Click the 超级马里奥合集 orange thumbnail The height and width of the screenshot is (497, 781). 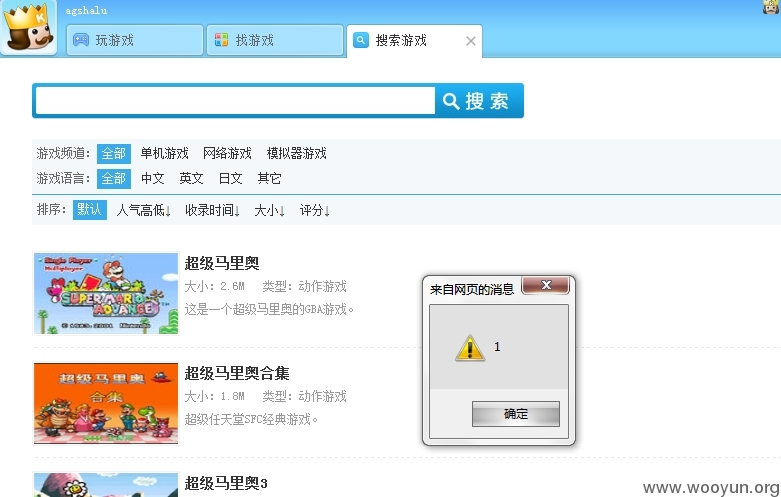pyautogui.click(x=106, y=403)
